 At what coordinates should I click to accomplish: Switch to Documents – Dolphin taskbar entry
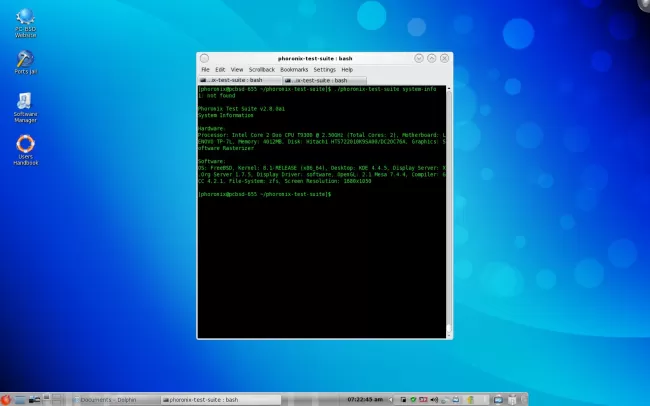tap(114, 400)
